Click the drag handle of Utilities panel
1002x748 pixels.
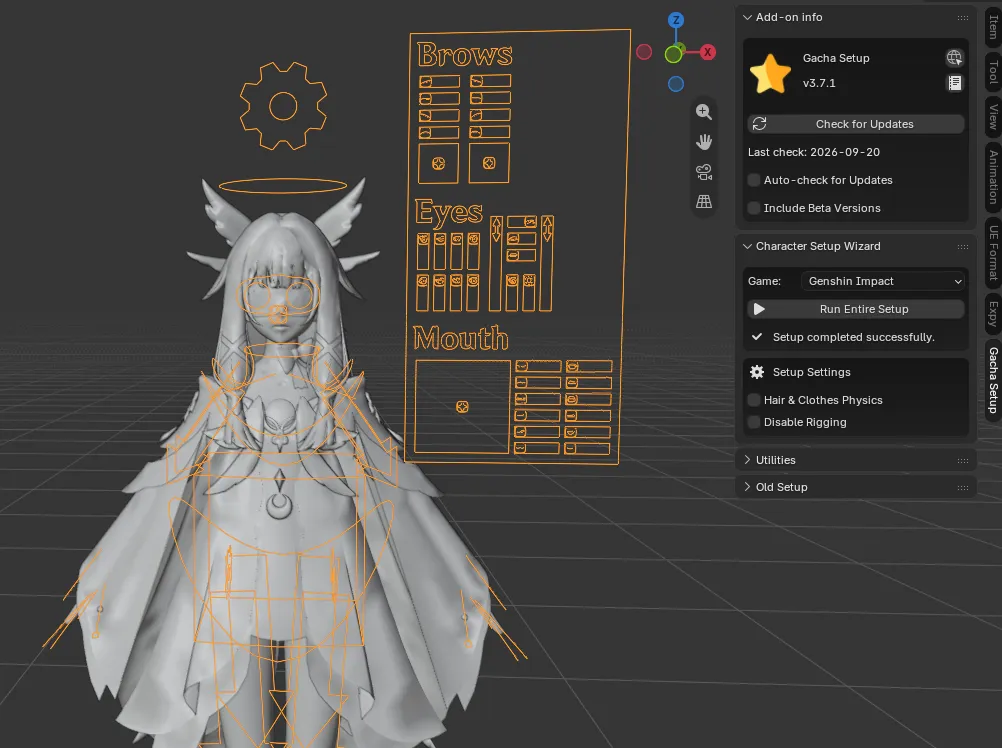(963, 461)
